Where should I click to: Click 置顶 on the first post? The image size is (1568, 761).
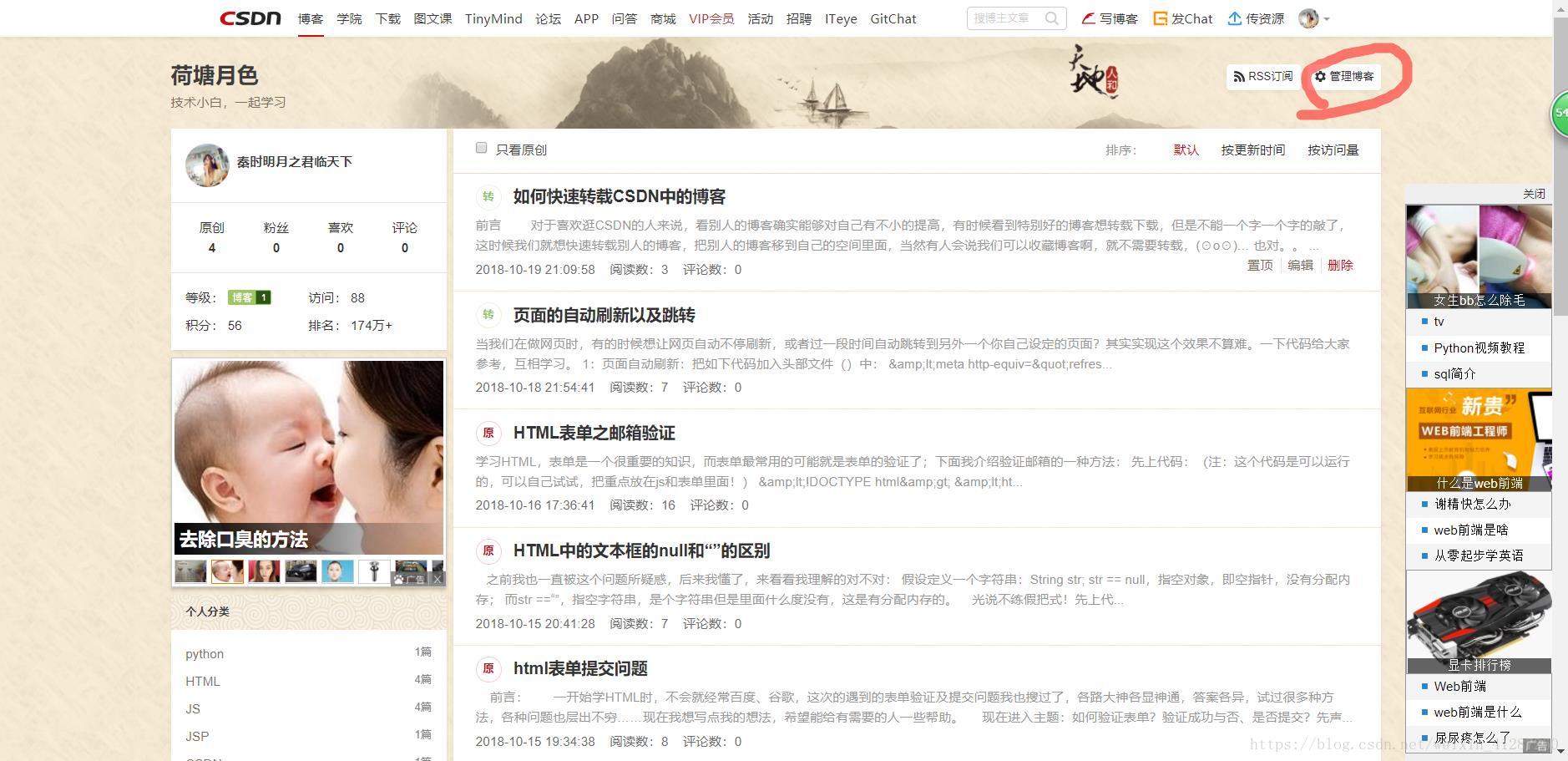[x=1260, y=265]
